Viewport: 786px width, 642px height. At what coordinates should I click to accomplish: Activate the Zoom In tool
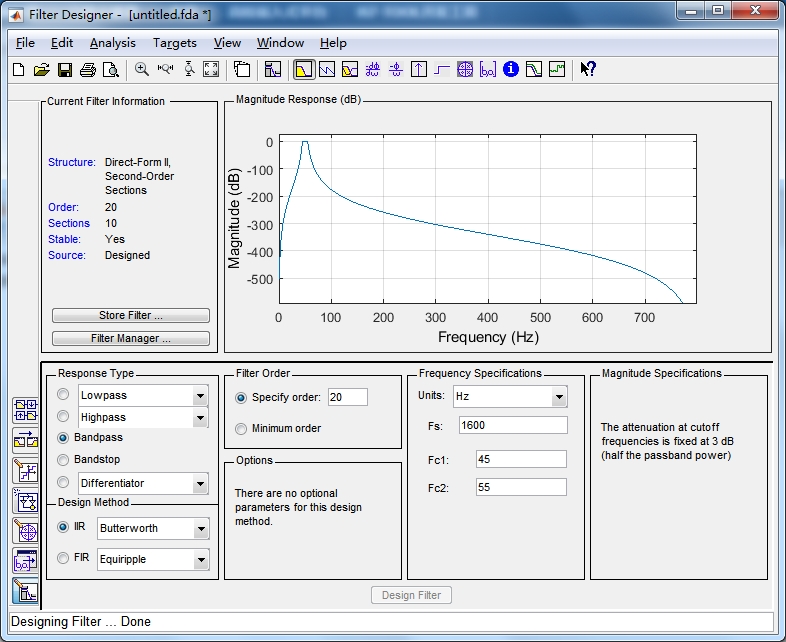[x=142, y=70]
